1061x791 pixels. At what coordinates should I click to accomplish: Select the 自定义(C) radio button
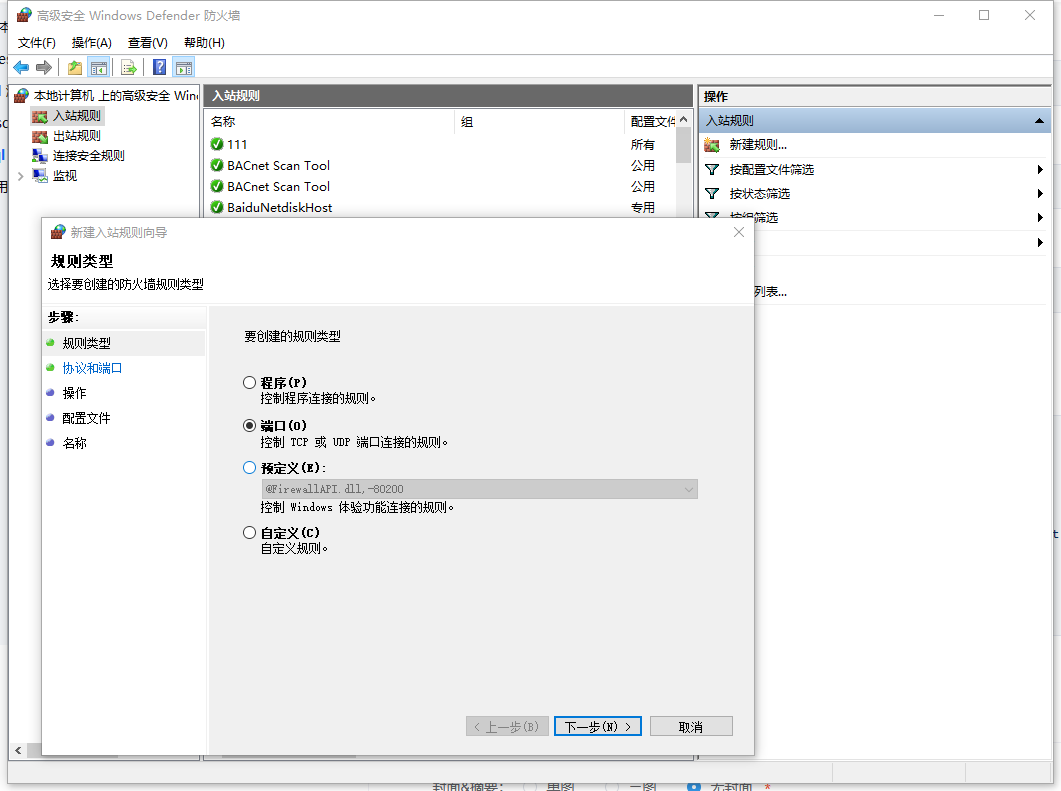coord(250,533)
